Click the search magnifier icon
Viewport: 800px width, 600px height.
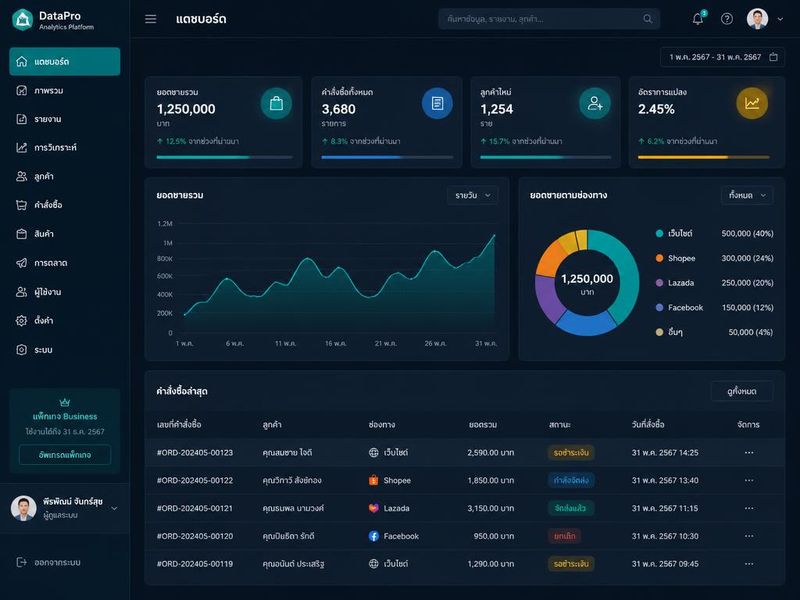tap(647, 19)
